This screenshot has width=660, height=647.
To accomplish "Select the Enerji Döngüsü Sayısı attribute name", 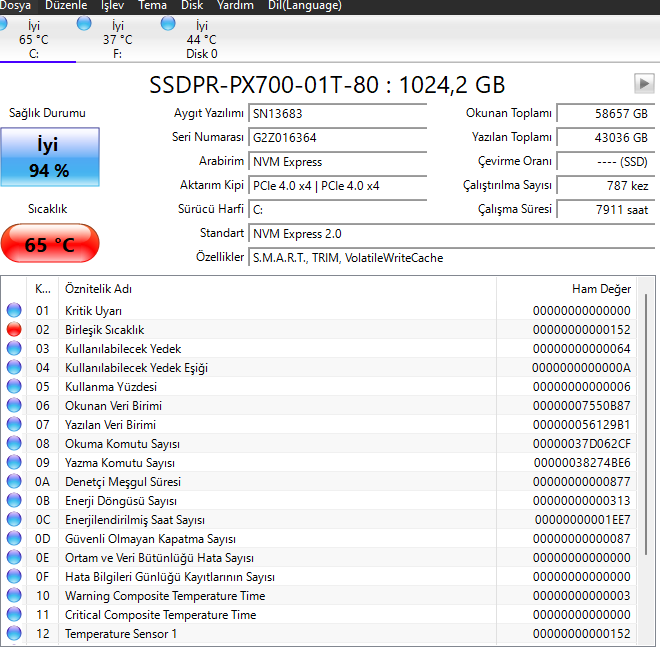I will 121,501.
